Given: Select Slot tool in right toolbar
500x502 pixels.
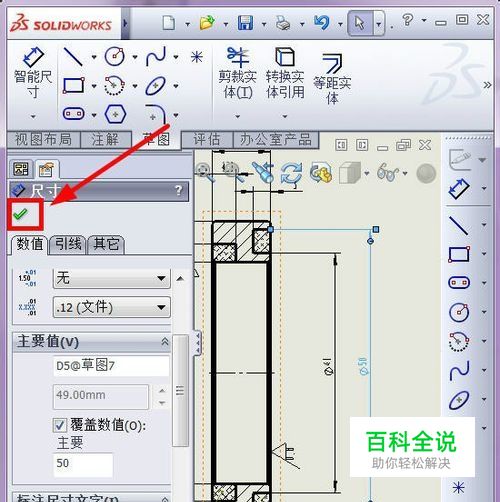Looking at the screenshot, I should coord(459,283).
